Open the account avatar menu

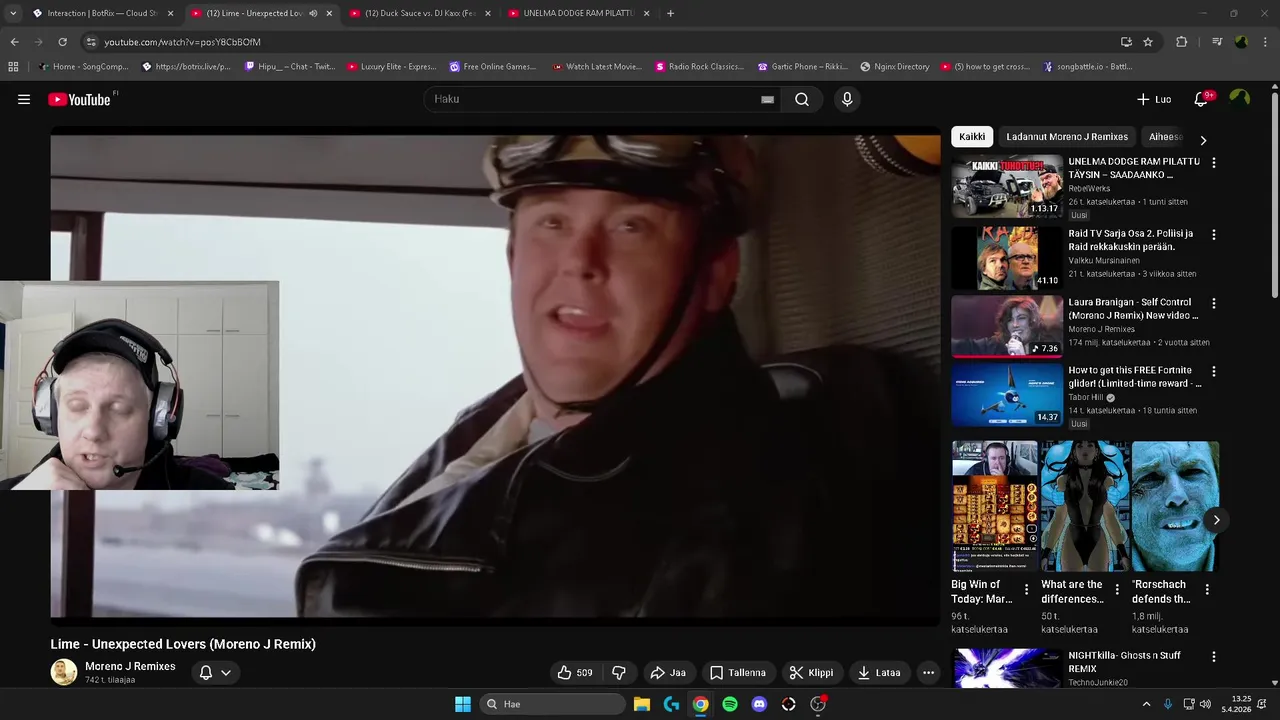(x=1240, y=98)
